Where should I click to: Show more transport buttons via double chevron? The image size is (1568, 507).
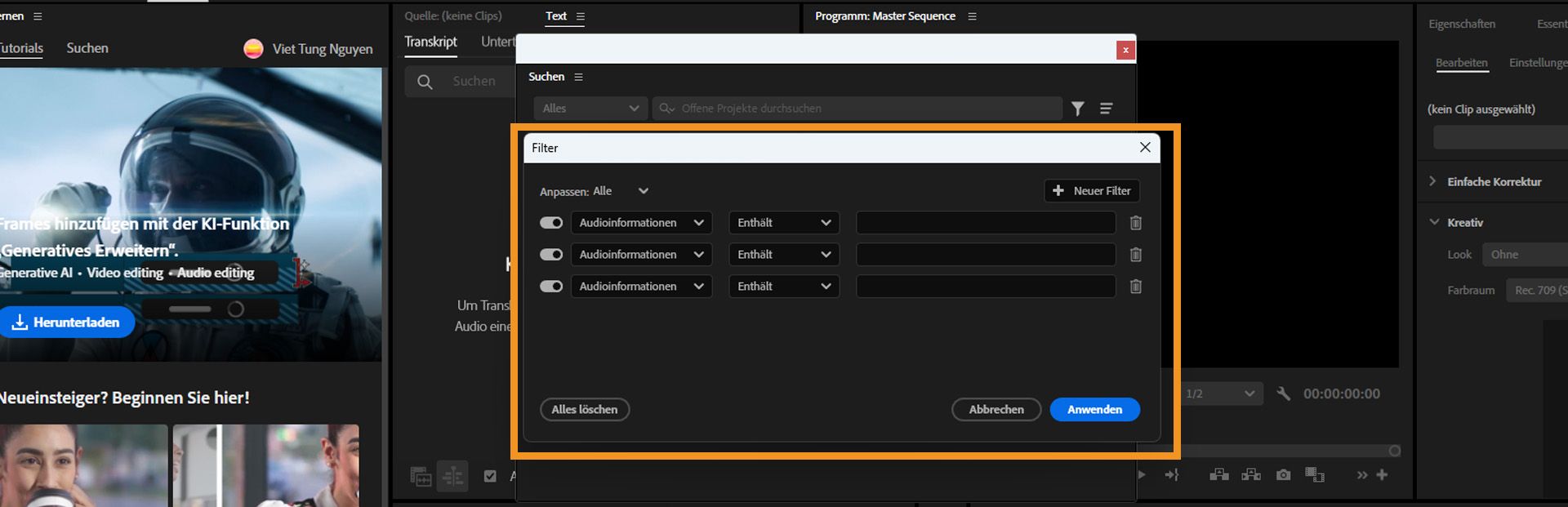click(x=1361, y=474)
